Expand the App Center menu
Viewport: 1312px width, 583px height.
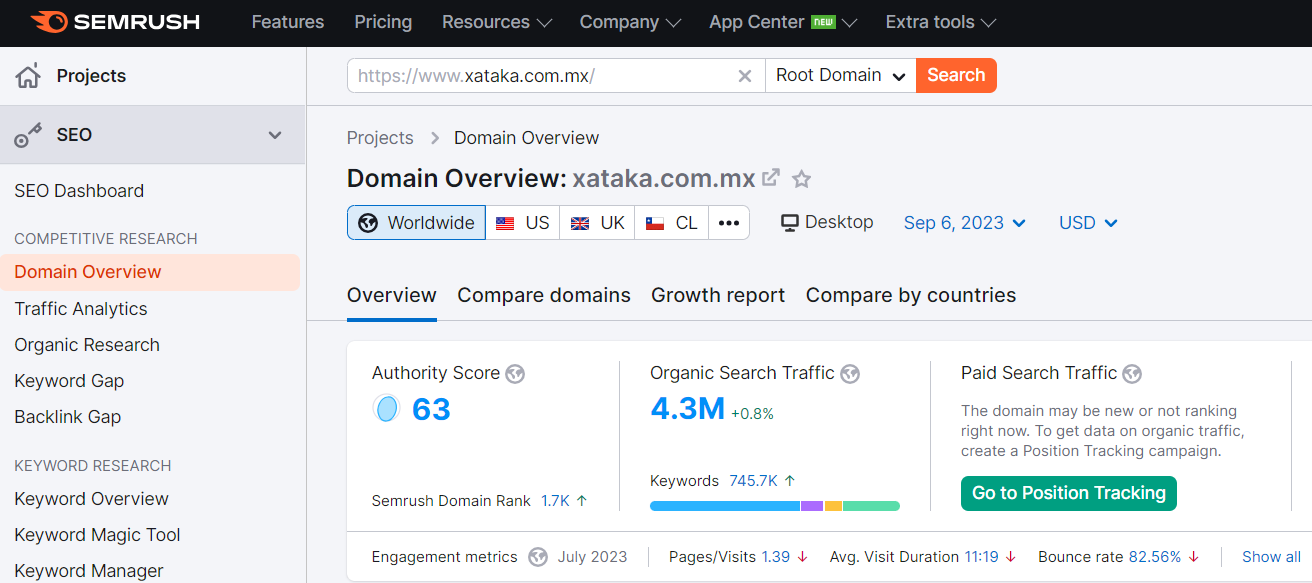[x=783, y=22]
